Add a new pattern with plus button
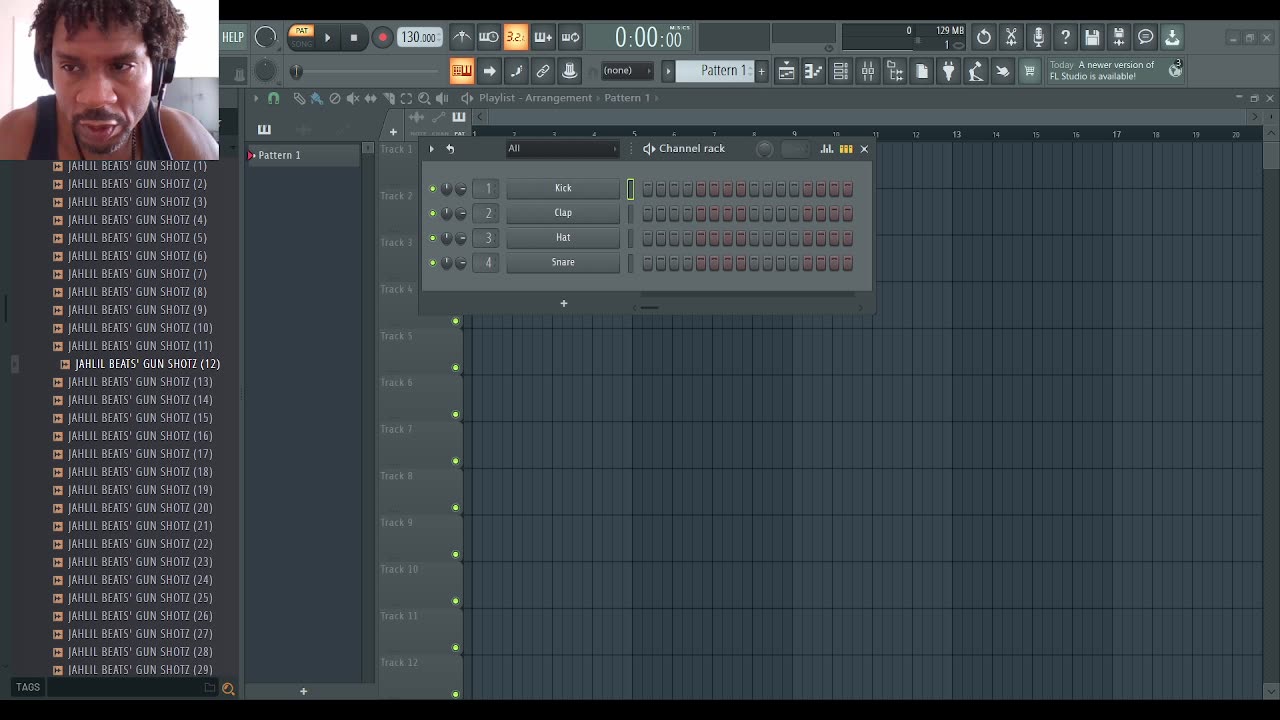Image resolution: width=1280 pixels, height=720 pixels. tap(761, 70)
